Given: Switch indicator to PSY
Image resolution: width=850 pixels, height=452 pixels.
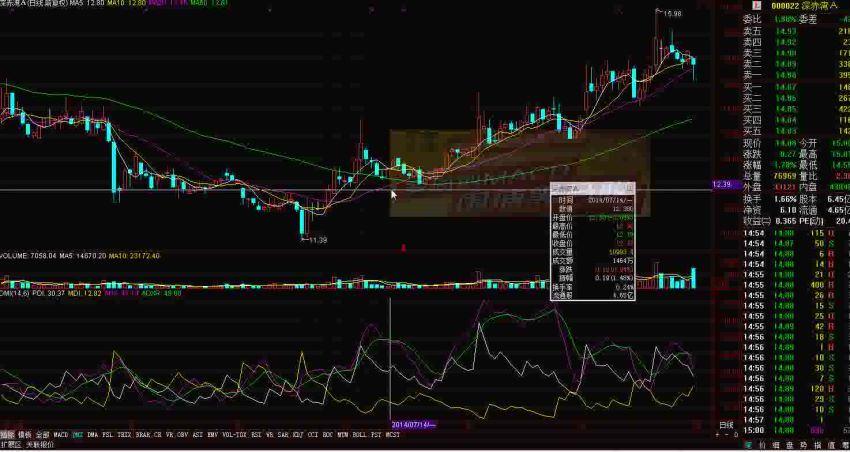Looking at the screenshot, I should point(376,435).
